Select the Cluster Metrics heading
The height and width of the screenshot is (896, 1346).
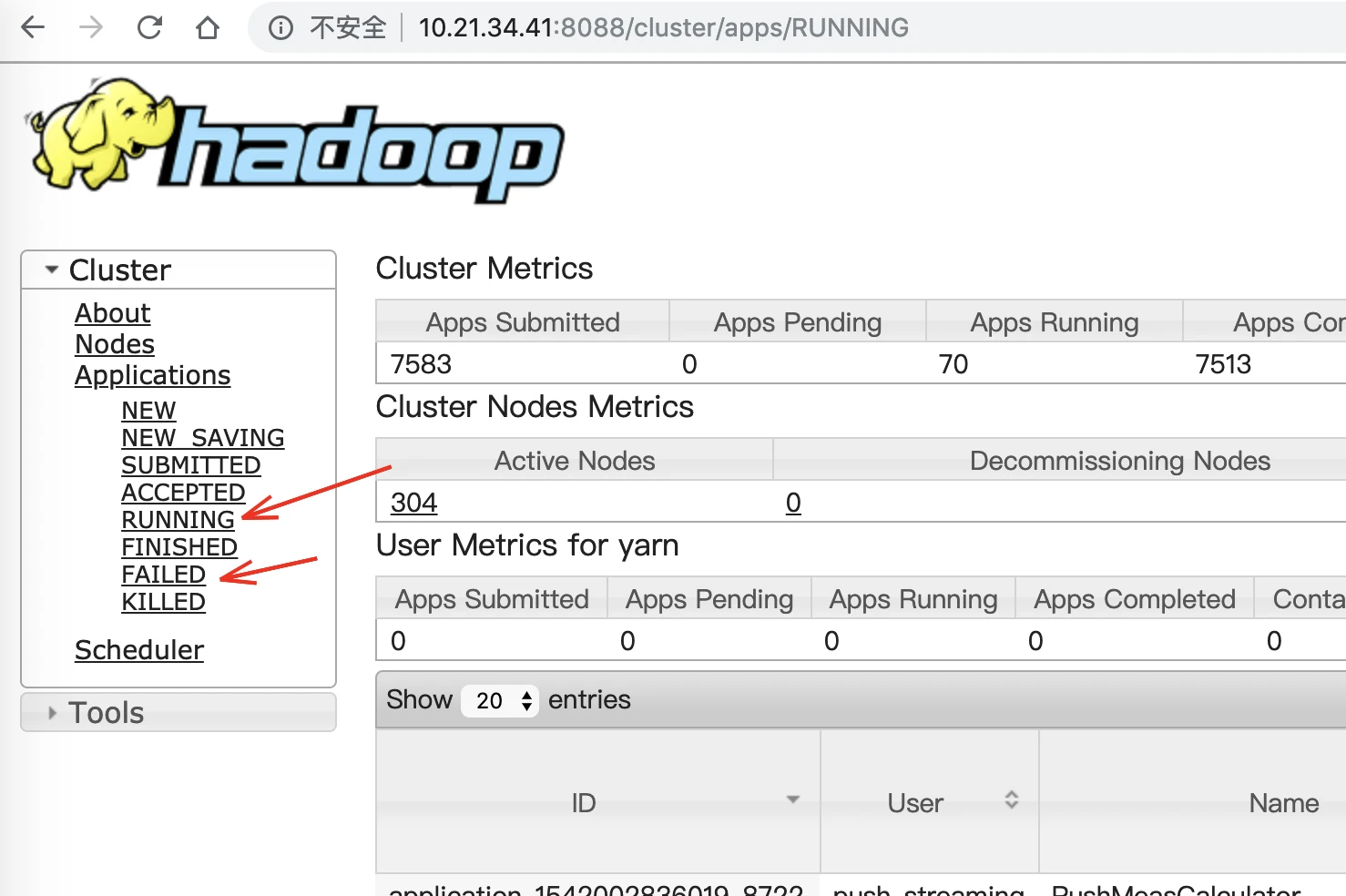point(484,269)
